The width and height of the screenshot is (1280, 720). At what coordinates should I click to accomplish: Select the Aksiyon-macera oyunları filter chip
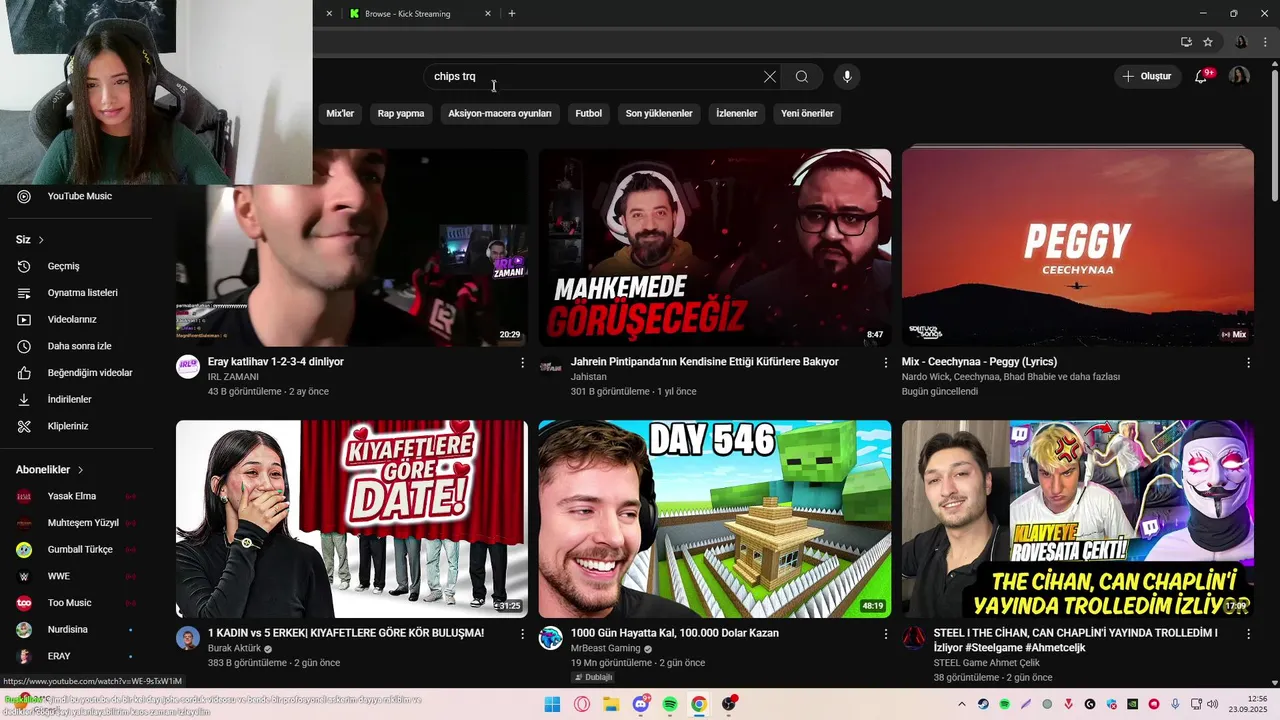500,114
